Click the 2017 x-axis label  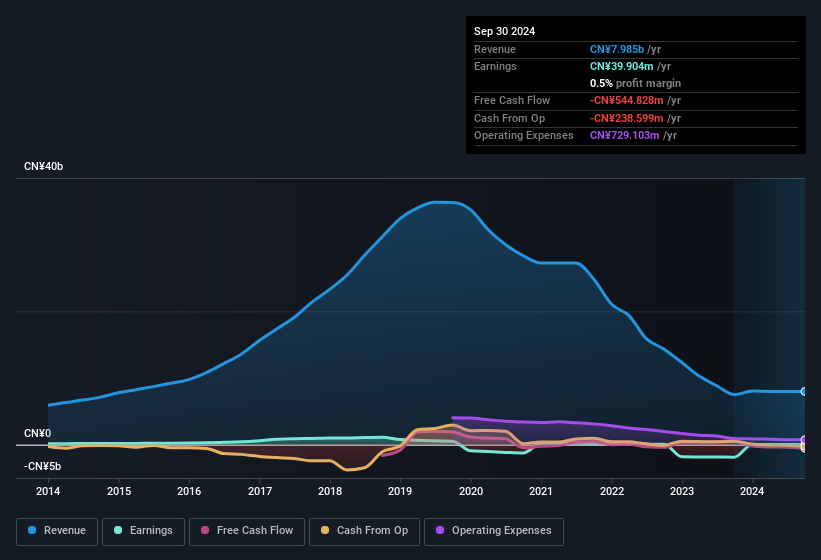pyautogui.click(x=260, y=491)
